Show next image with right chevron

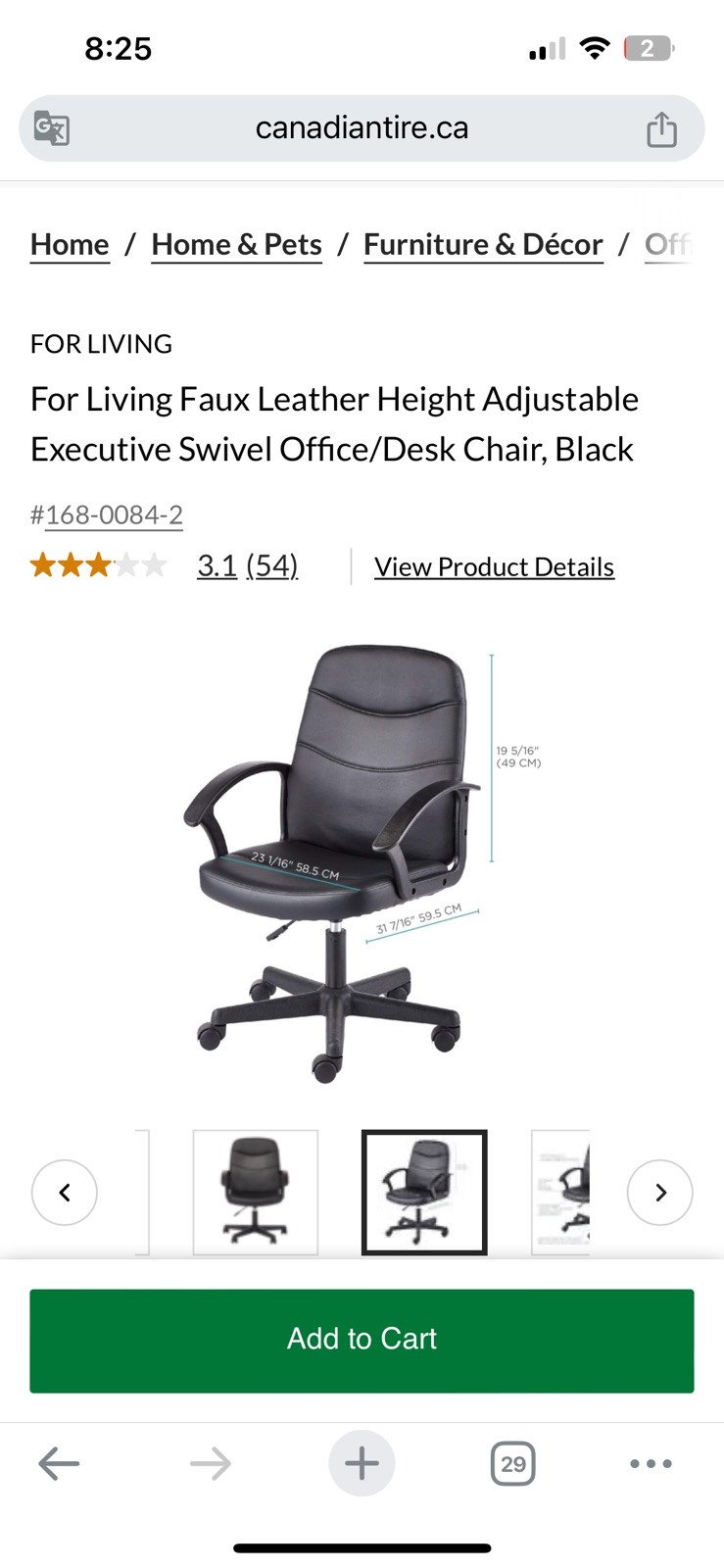pyautogui.click(x=660, y=1193)
